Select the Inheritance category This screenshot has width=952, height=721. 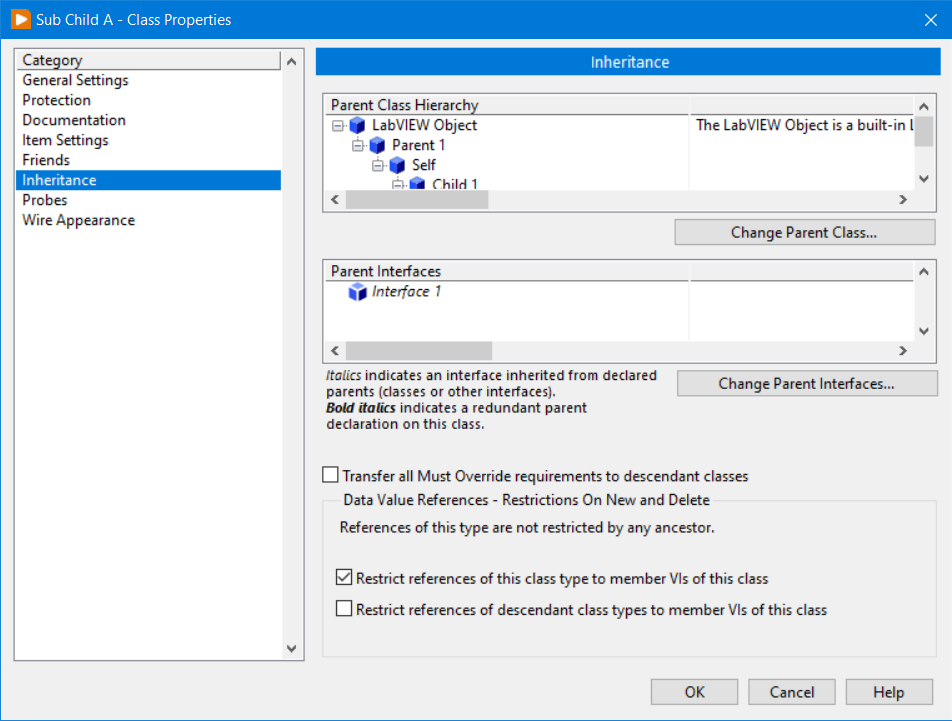[x=148, y=180]
